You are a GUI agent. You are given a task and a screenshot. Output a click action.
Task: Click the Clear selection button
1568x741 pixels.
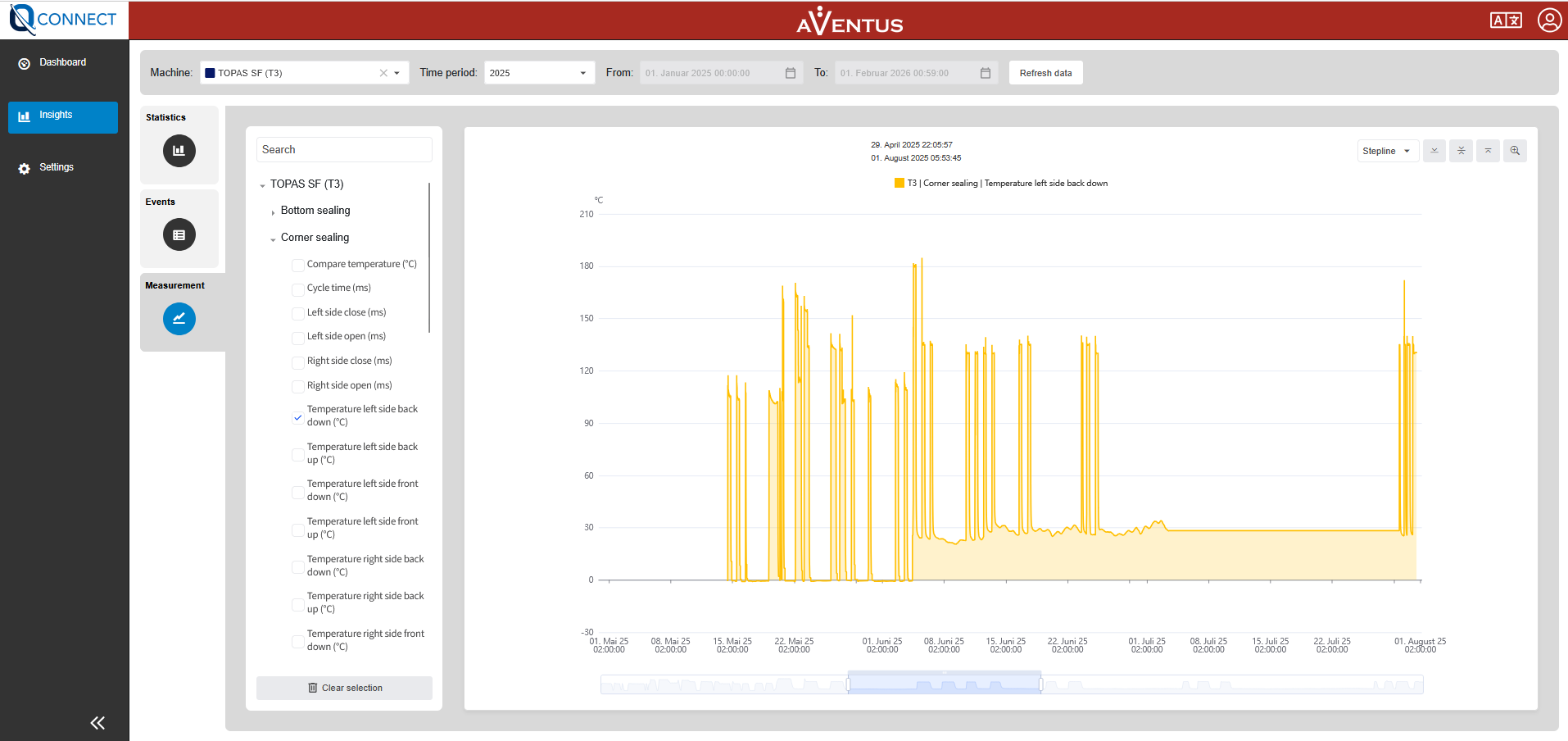344,688
